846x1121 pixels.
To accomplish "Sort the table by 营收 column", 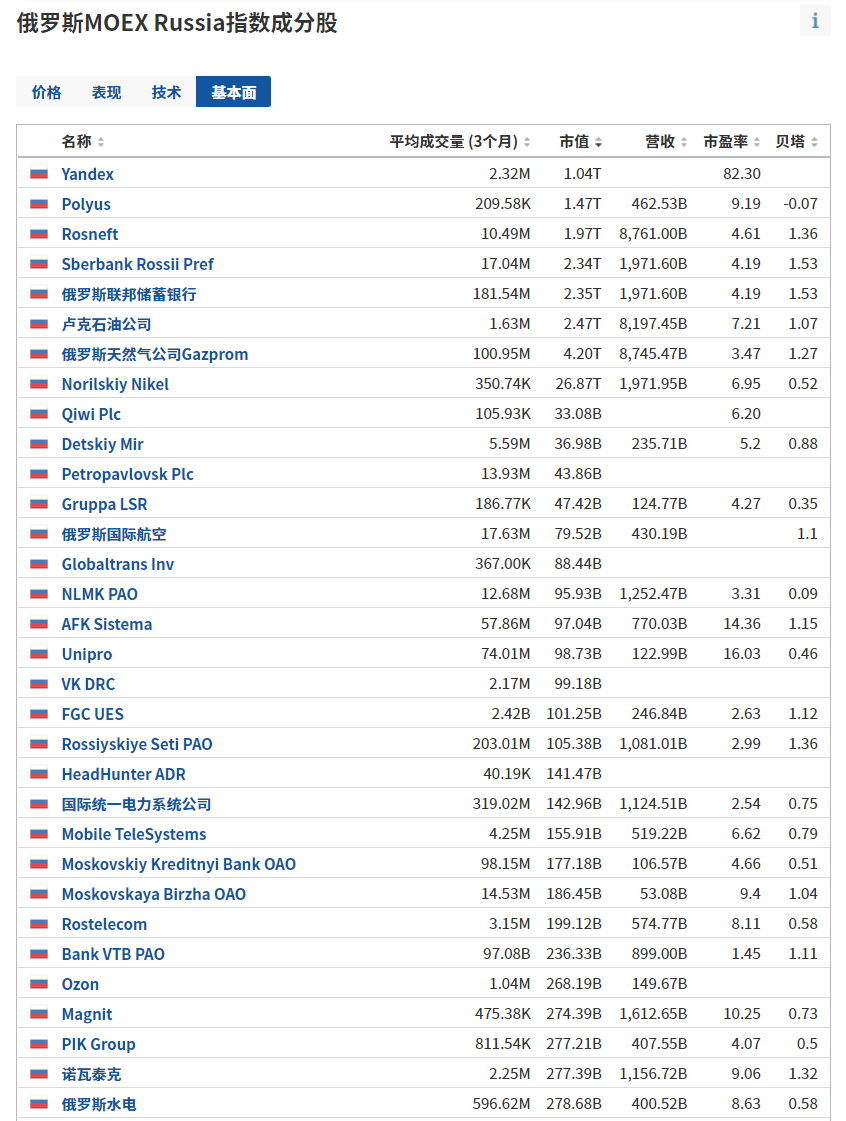I will (666, 142).
